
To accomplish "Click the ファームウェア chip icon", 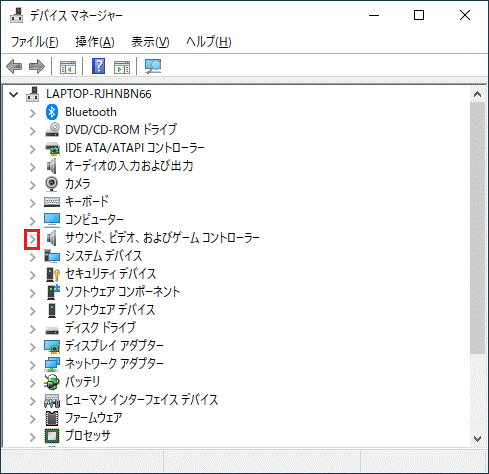I will click(x=52, y=418).
